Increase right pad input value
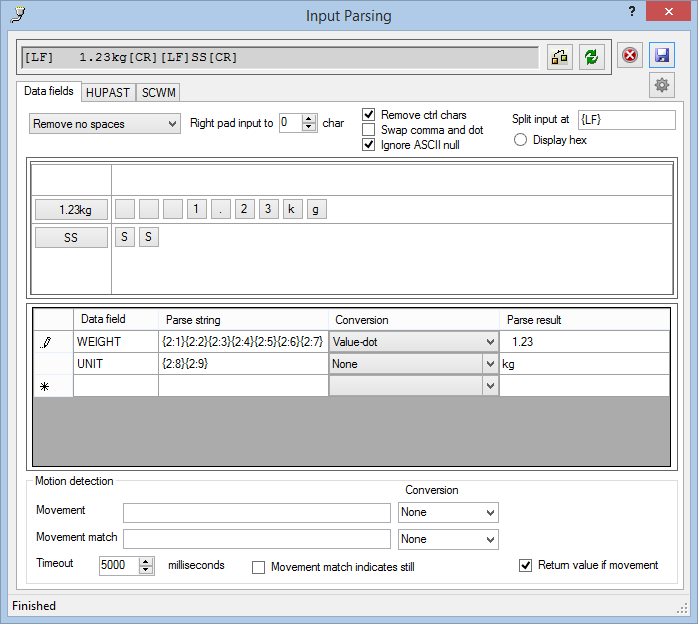This screenshot has width=698, height=624. (x=308, y=119)
